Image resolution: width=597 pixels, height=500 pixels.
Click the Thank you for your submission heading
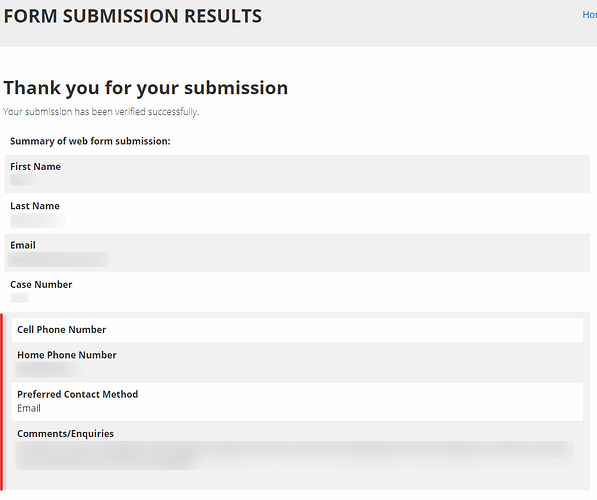tap(145, 88)
